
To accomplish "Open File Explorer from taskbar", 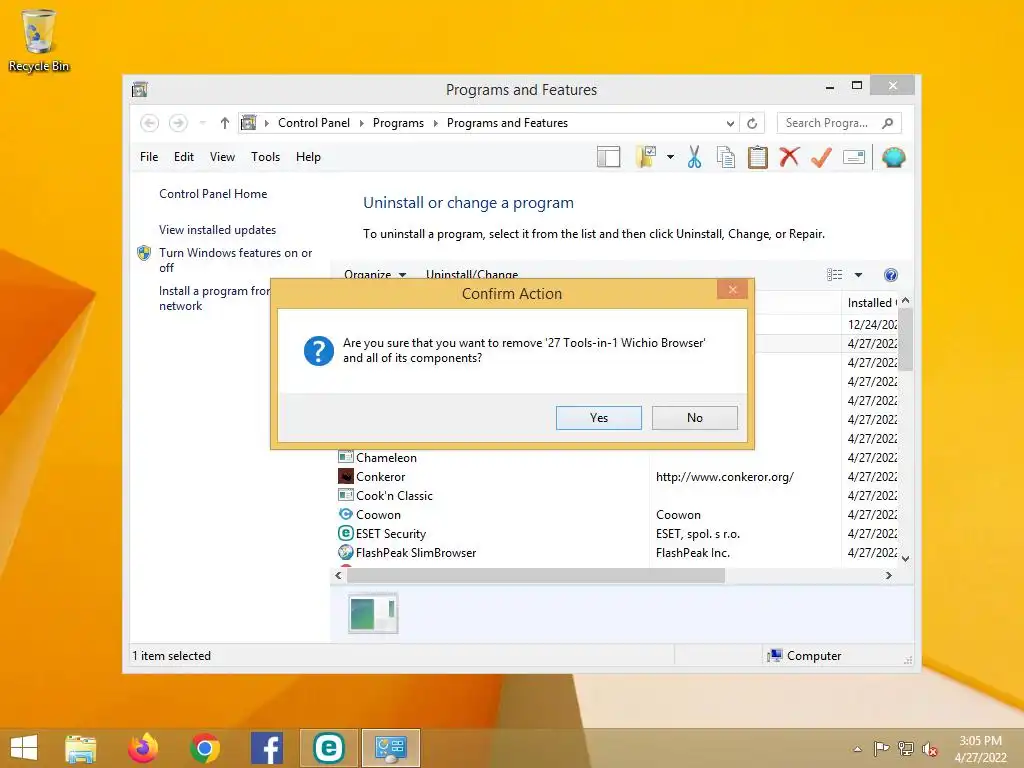I will (x=80, y=748).
